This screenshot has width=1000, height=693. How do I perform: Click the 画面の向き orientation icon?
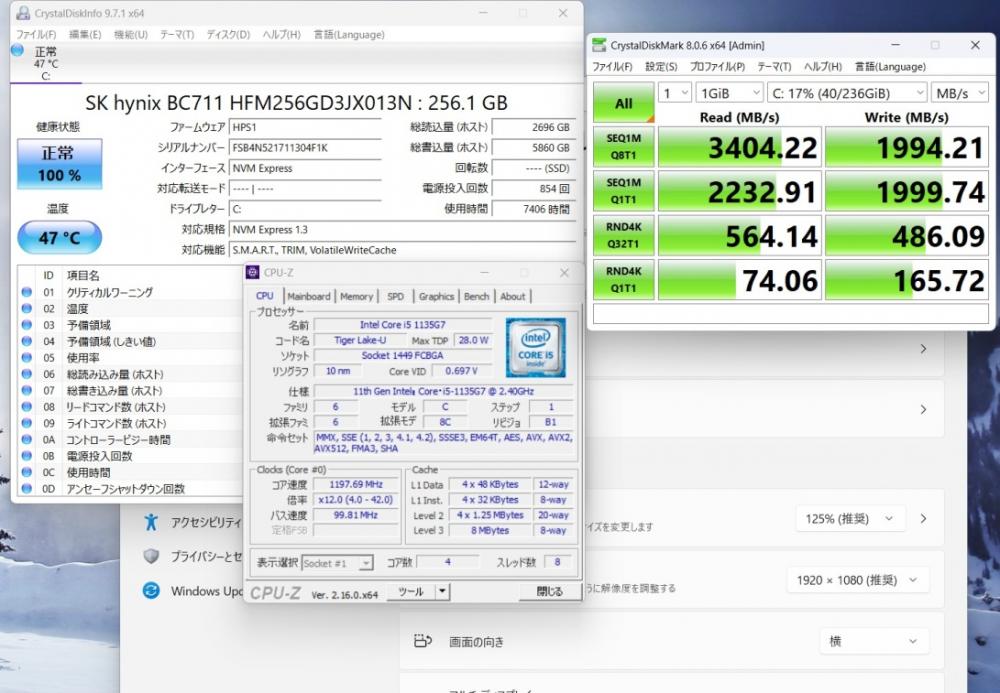(423, 641)
